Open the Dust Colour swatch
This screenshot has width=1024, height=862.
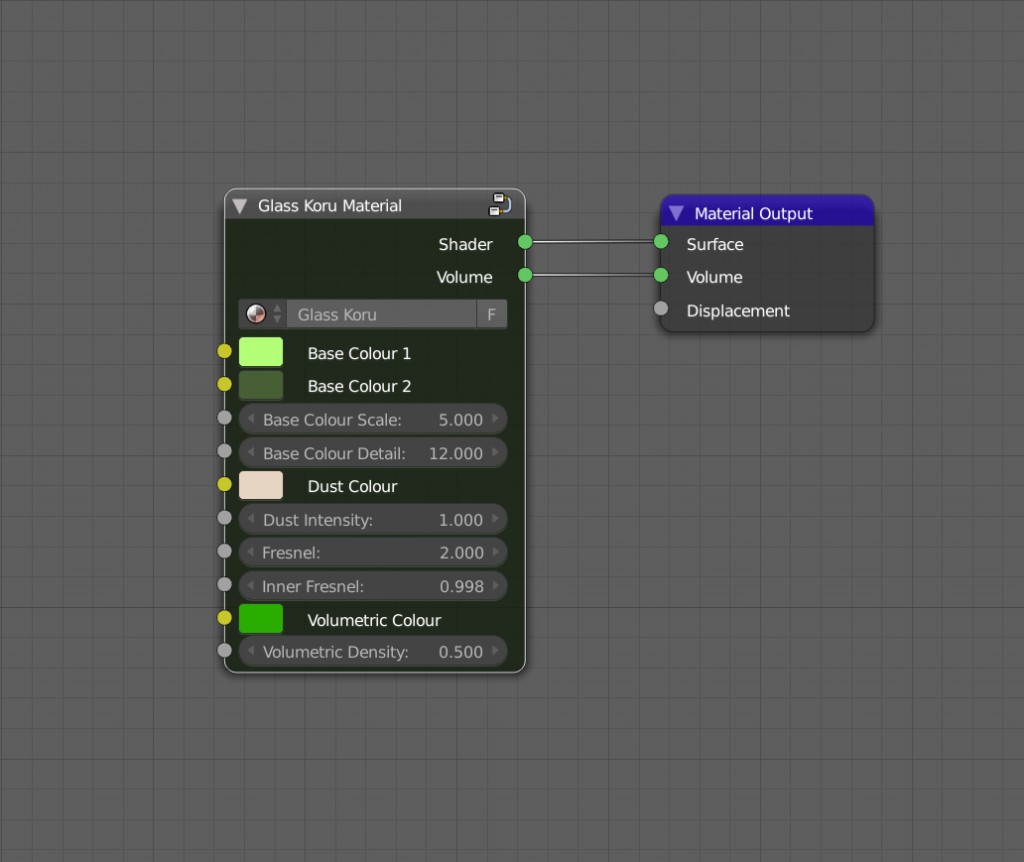tap(259, 485)
